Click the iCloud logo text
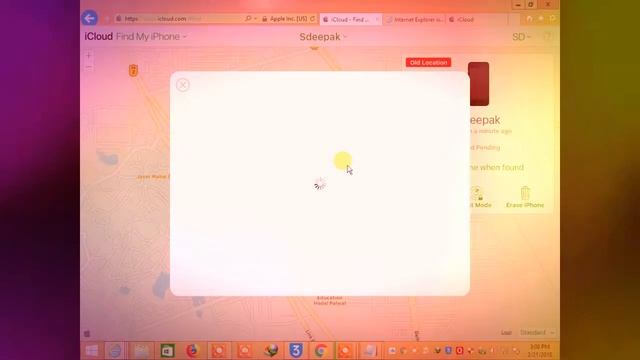Viewport: 640px width, 360px height. [x=98, y=37]
